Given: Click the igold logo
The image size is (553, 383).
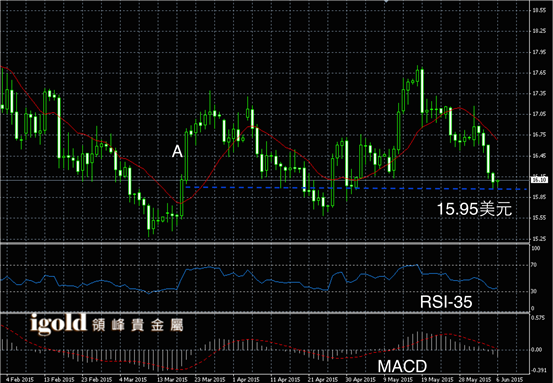Looking at the screenshot, I should click(59, 324).
